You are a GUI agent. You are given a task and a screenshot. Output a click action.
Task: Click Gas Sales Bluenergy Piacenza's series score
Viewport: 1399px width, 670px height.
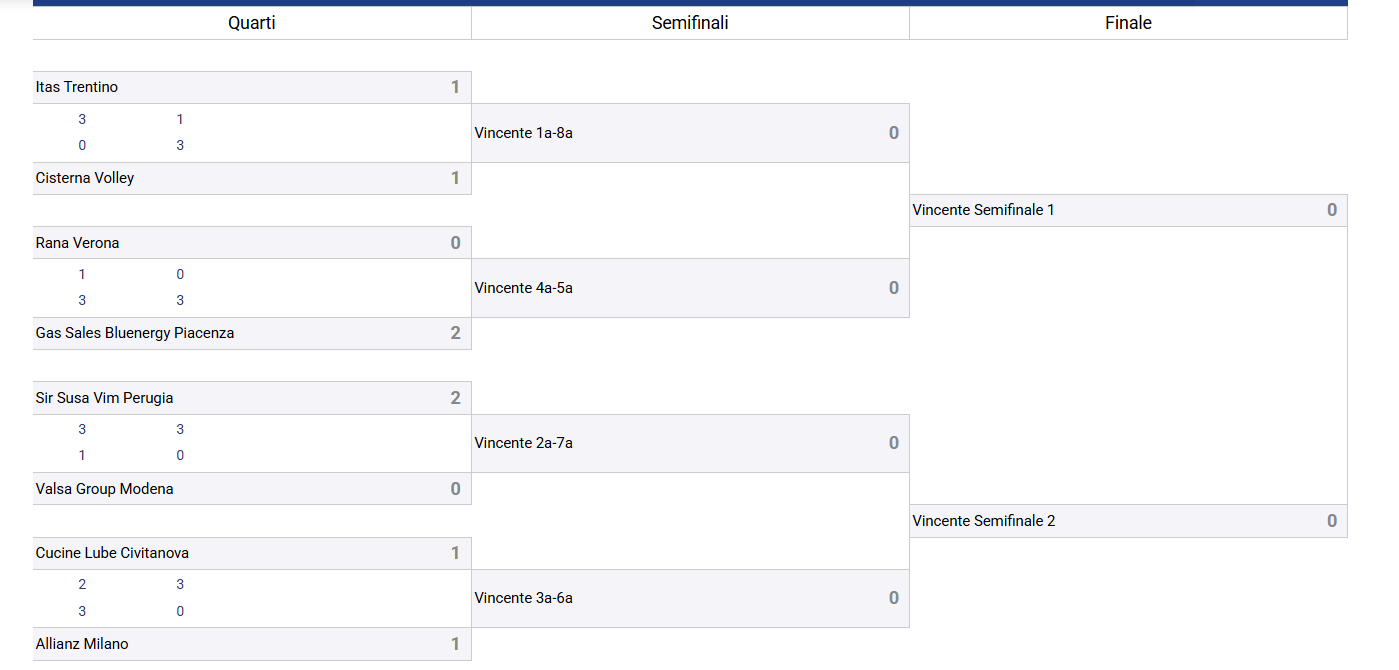pyautogui.click(x=455, y=333)
